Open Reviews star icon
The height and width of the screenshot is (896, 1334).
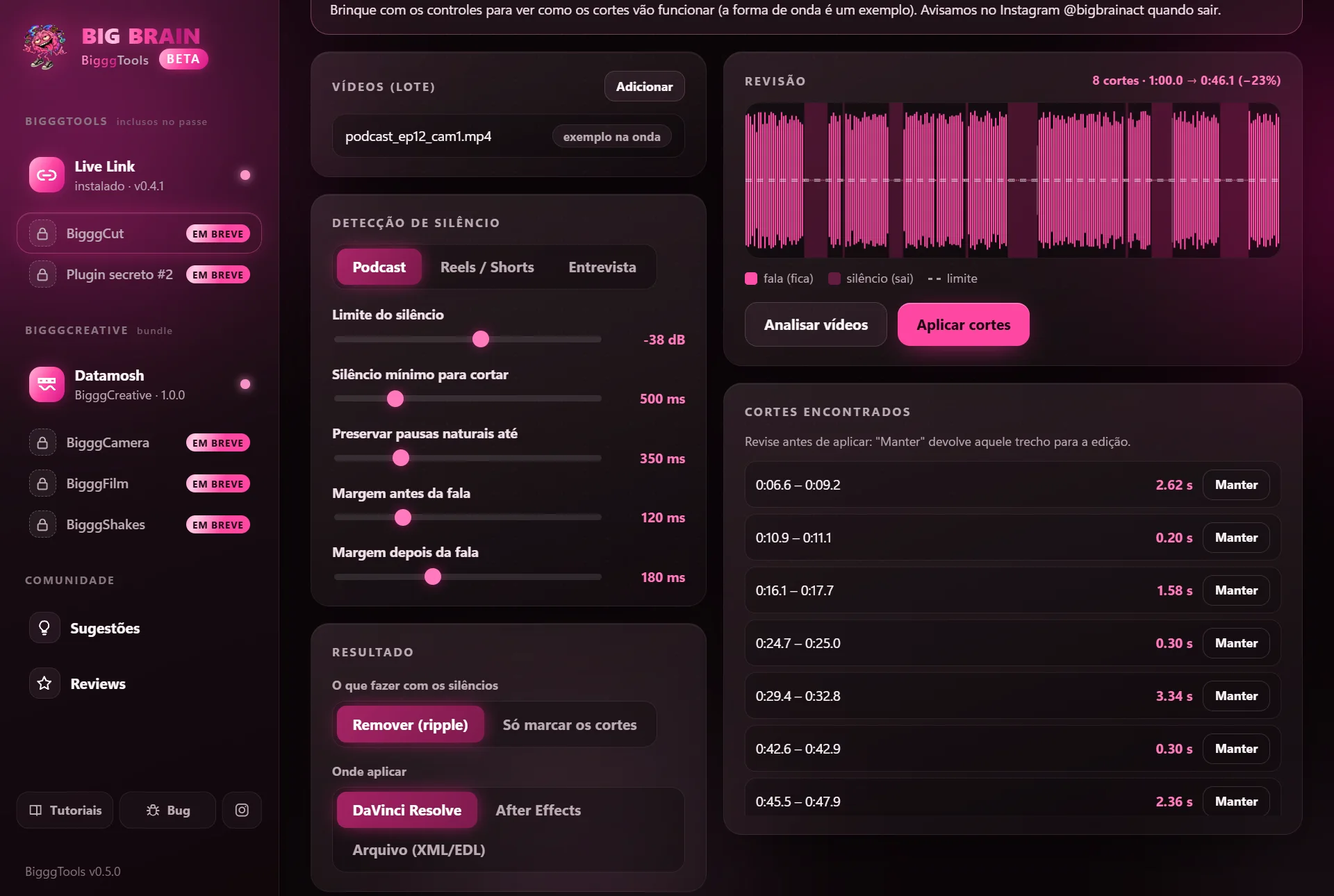pos(44,683)
